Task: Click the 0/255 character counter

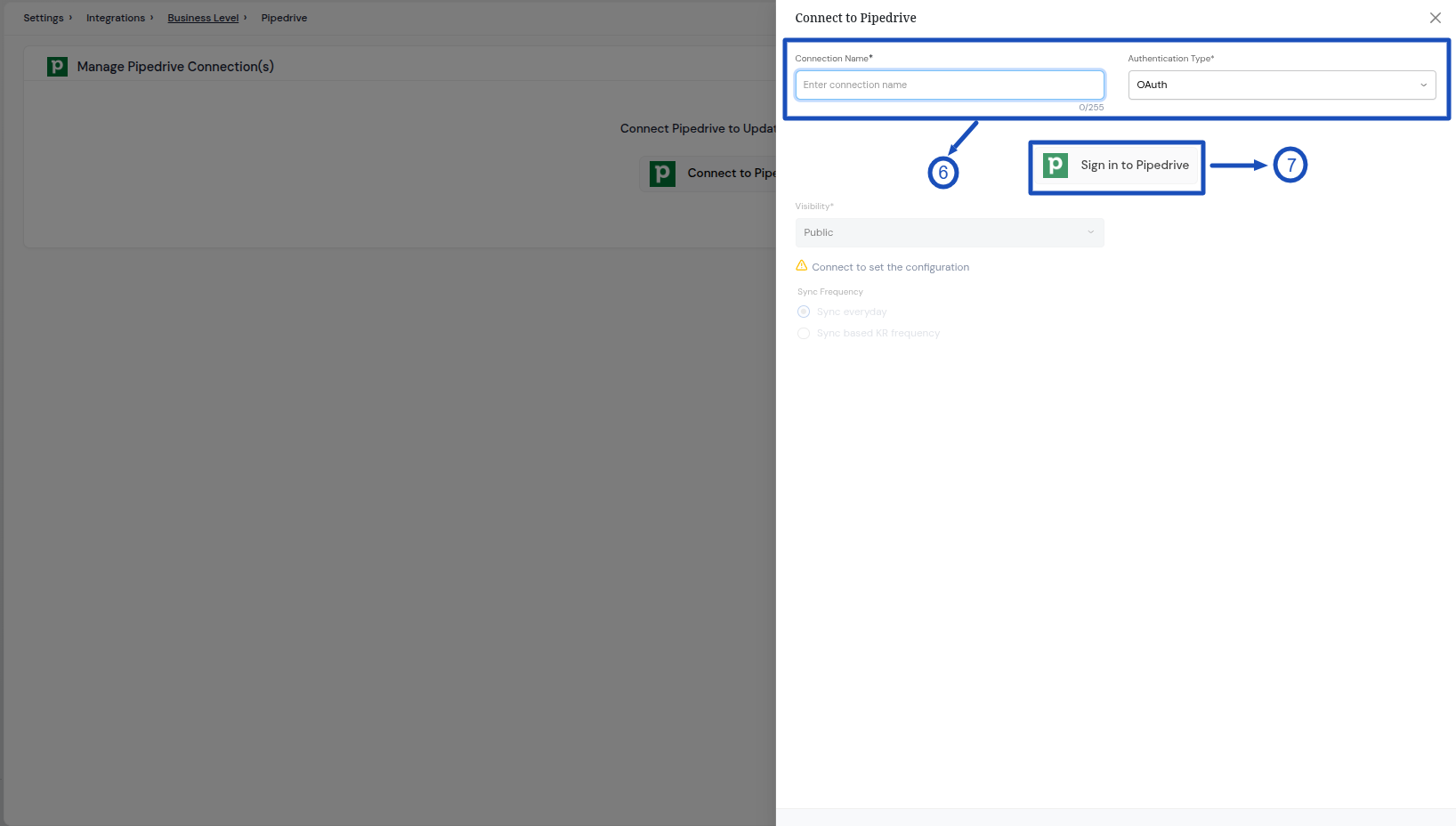Action: [1091, 108]
